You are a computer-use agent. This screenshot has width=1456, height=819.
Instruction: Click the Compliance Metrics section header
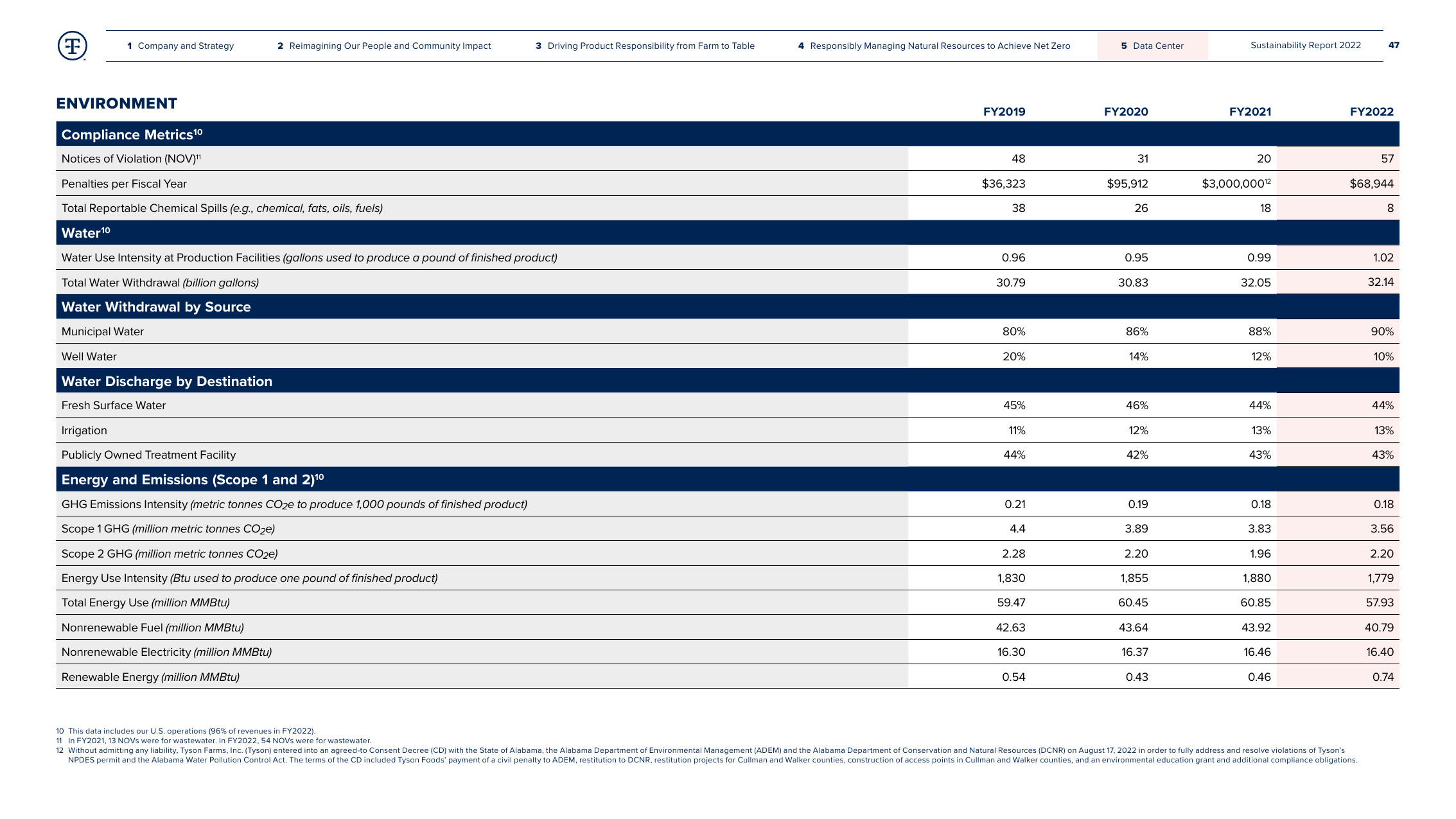click(x=728, y=134)
